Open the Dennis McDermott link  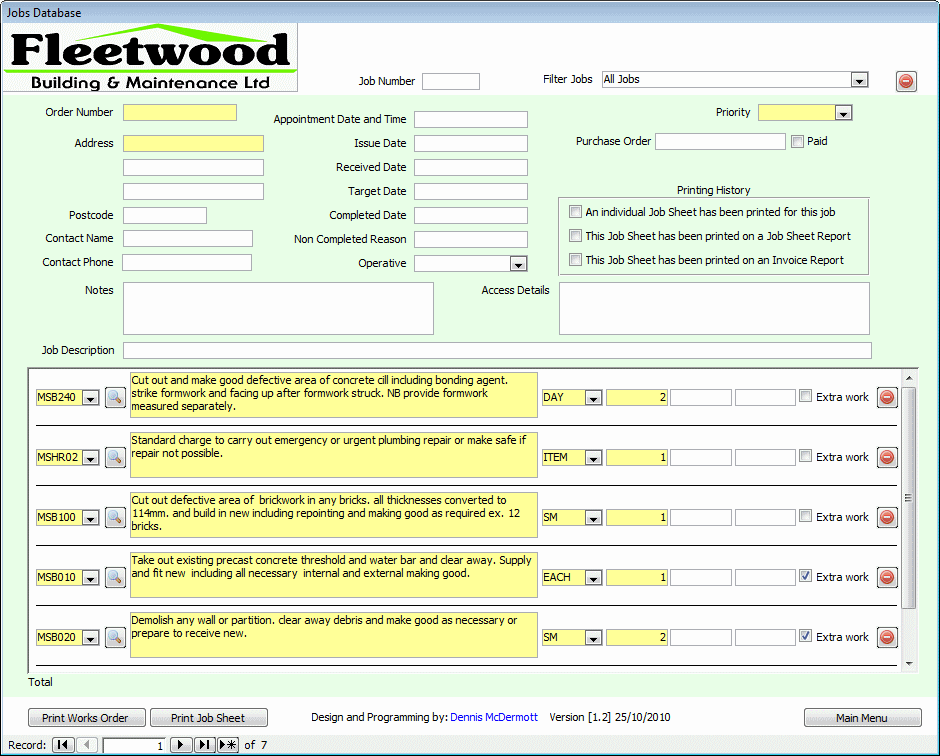(x=494, y=717)
